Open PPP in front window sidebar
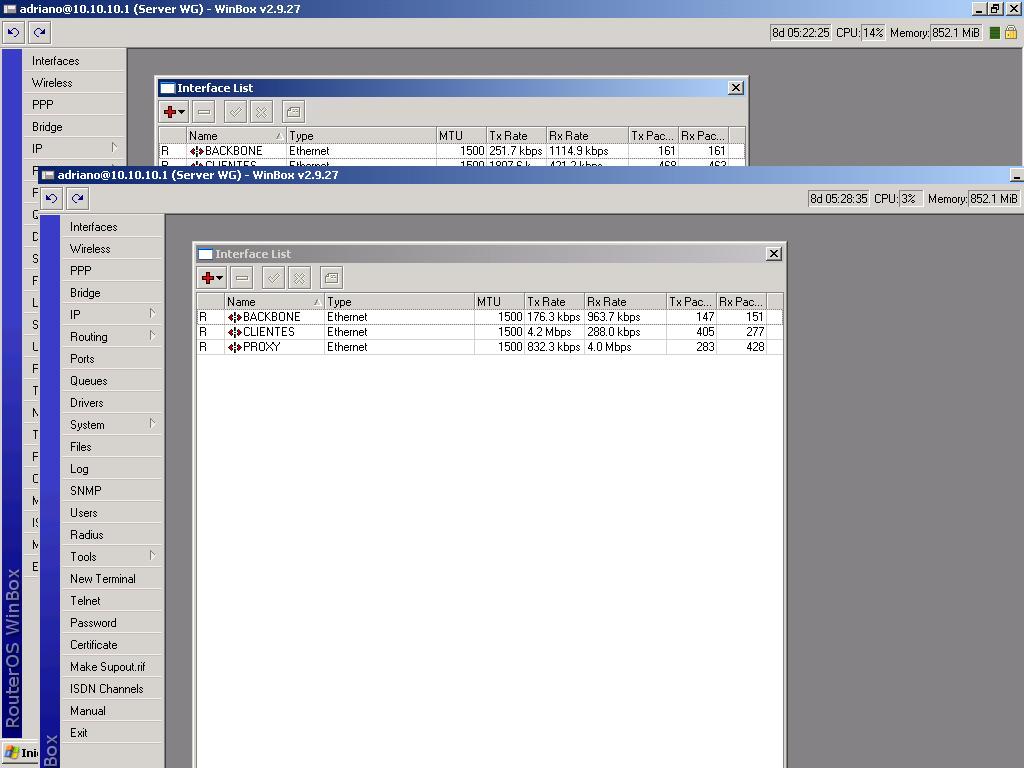 point(112,271)
